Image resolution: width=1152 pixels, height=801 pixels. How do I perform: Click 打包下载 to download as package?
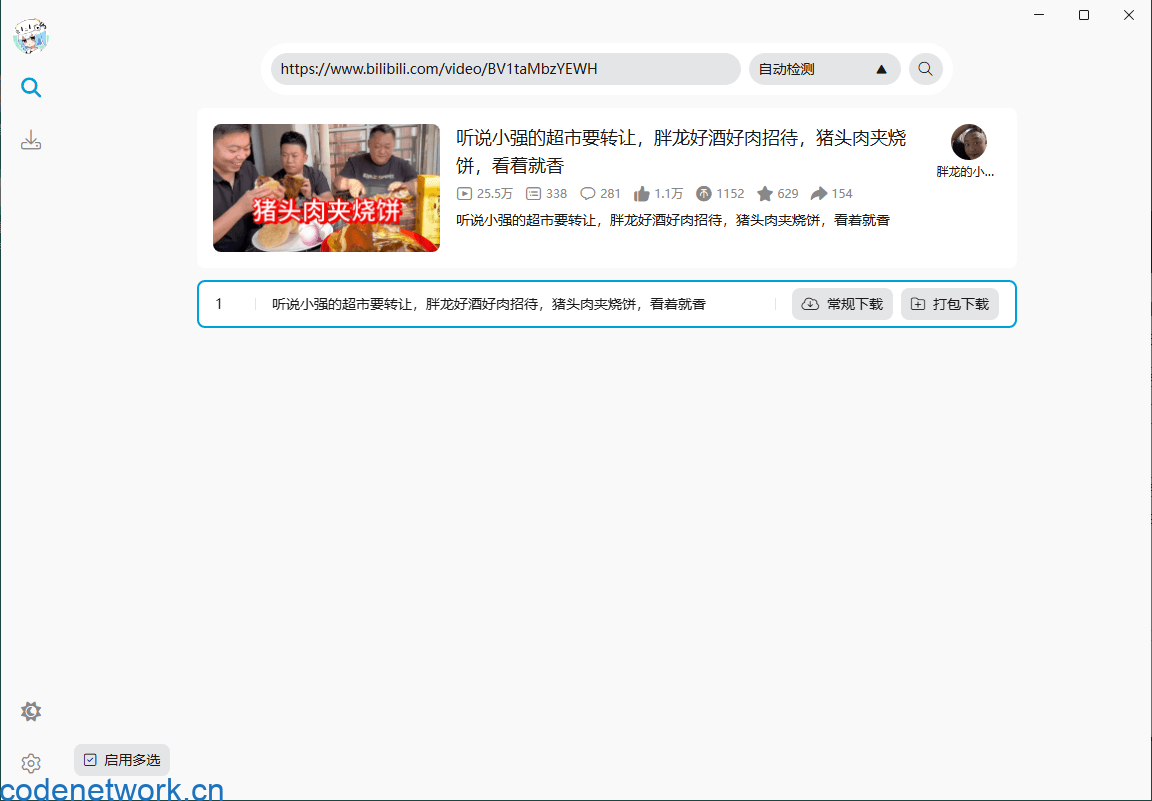point(950,304)
